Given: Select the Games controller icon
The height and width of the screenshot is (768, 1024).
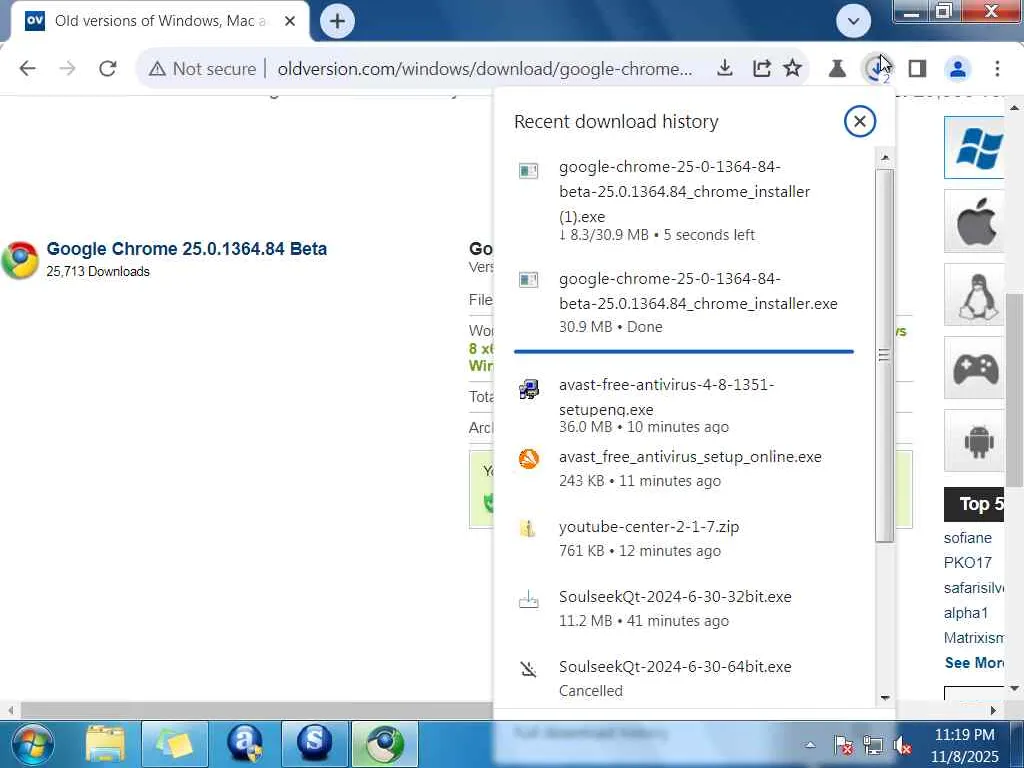Looking at the screenshot, I should [x=974, y=368].
